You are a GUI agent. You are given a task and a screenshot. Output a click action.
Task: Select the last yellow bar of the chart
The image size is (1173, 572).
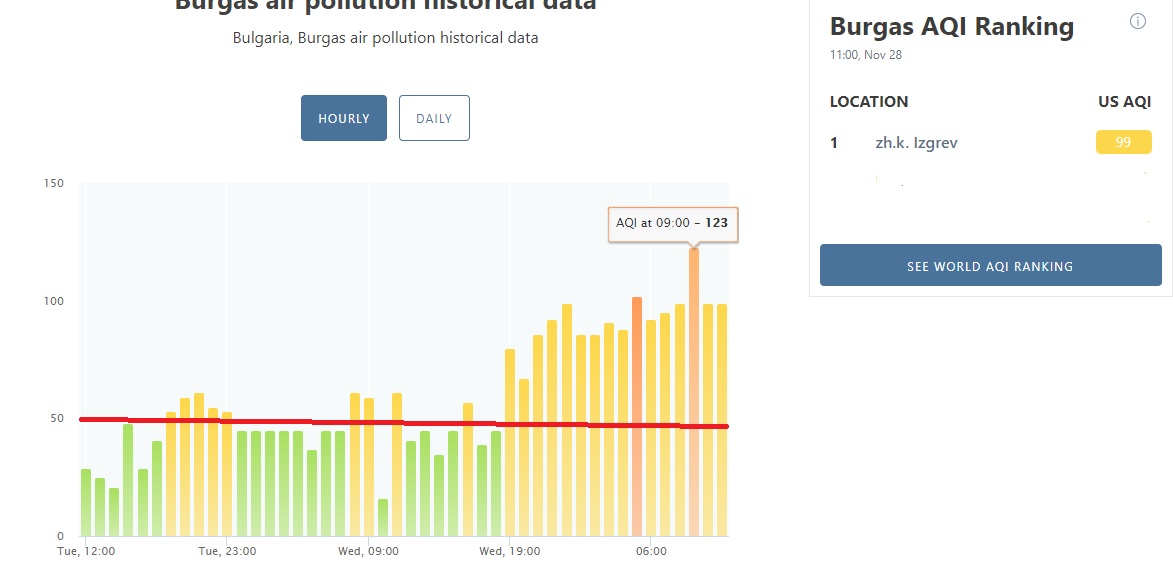(x=722, y=420)
